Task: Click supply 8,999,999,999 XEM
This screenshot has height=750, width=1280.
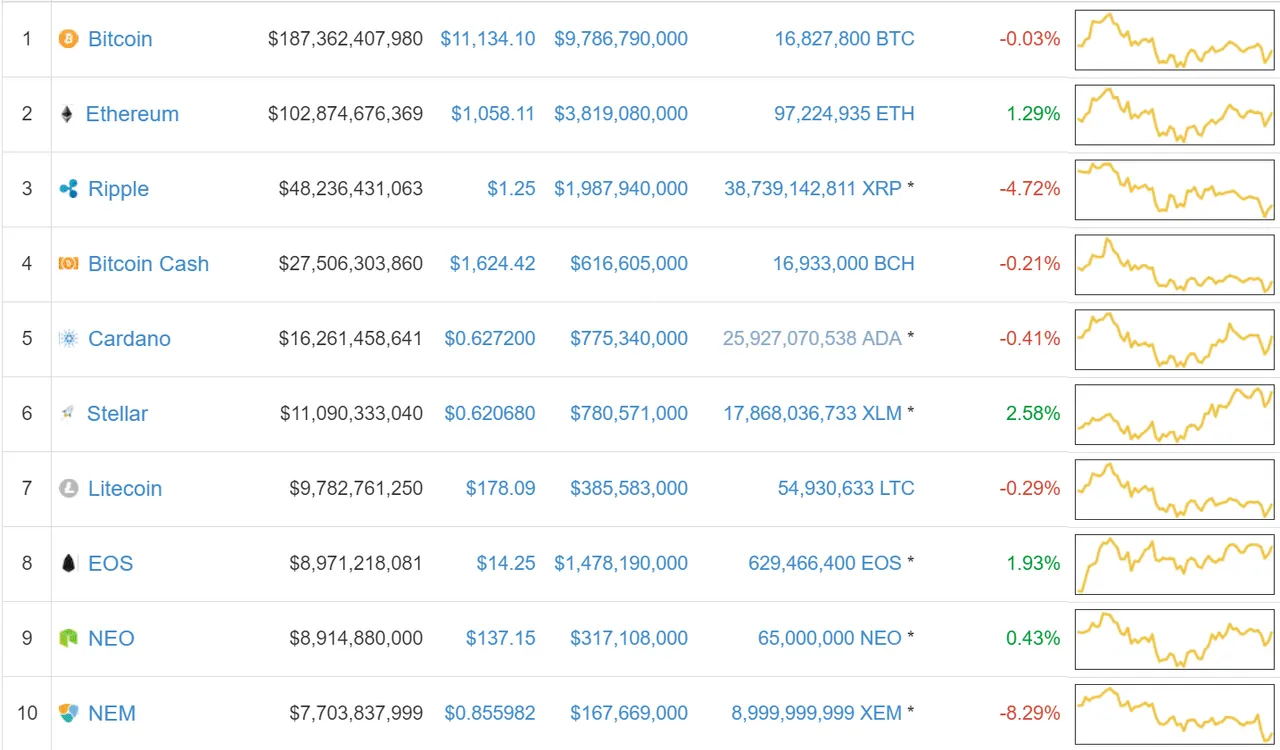Action: [x=817, y=714]
